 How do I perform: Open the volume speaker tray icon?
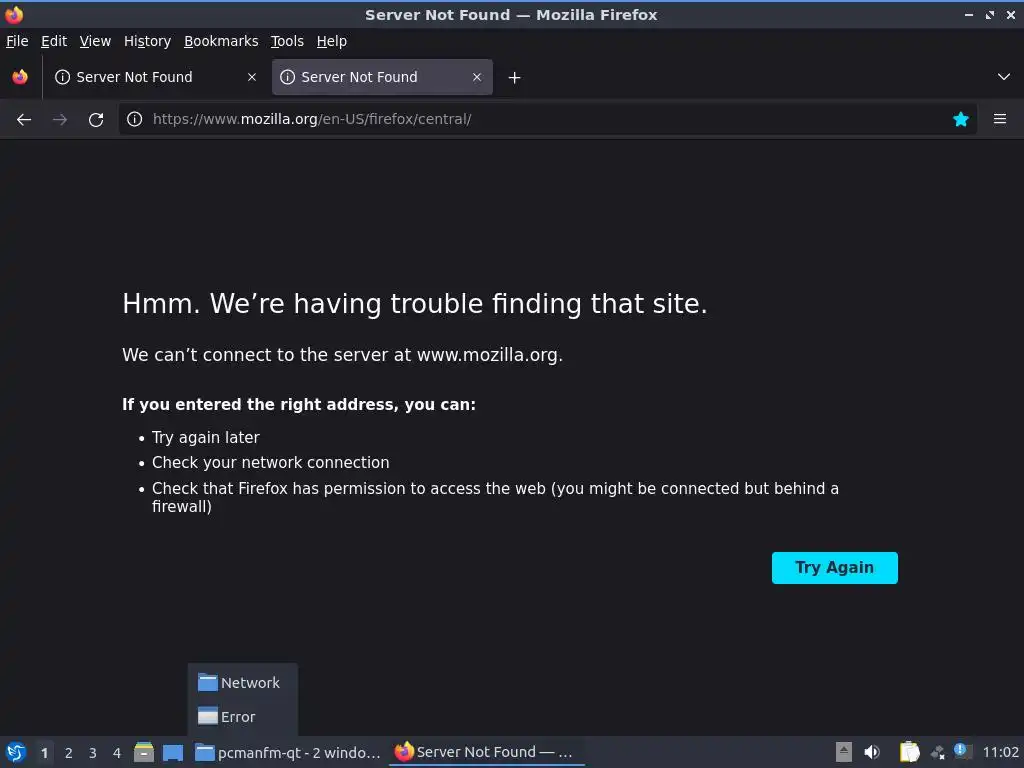coord(872,752)
